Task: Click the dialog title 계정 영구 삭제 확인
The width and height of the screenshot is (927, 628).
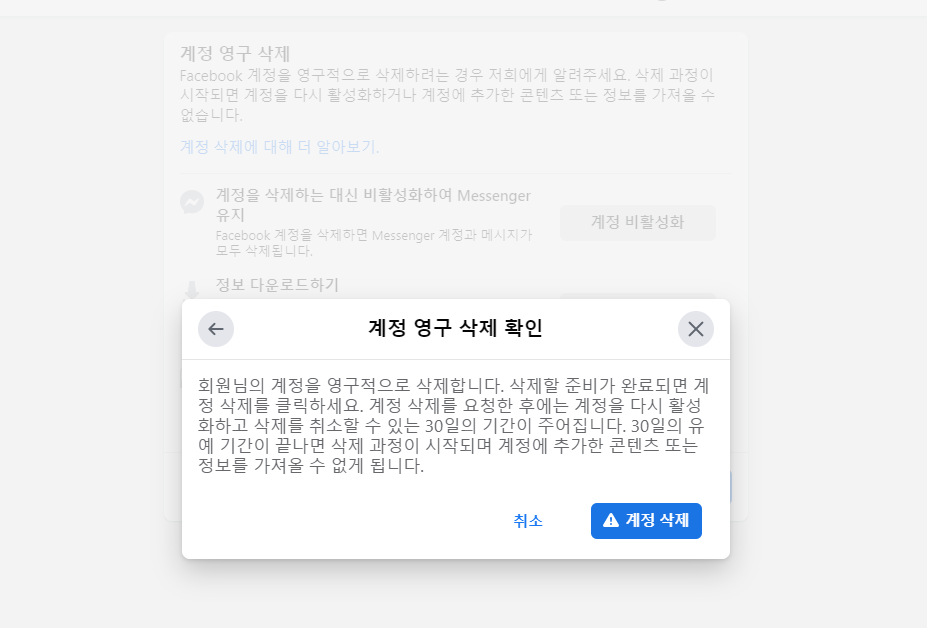Action: 455,328
